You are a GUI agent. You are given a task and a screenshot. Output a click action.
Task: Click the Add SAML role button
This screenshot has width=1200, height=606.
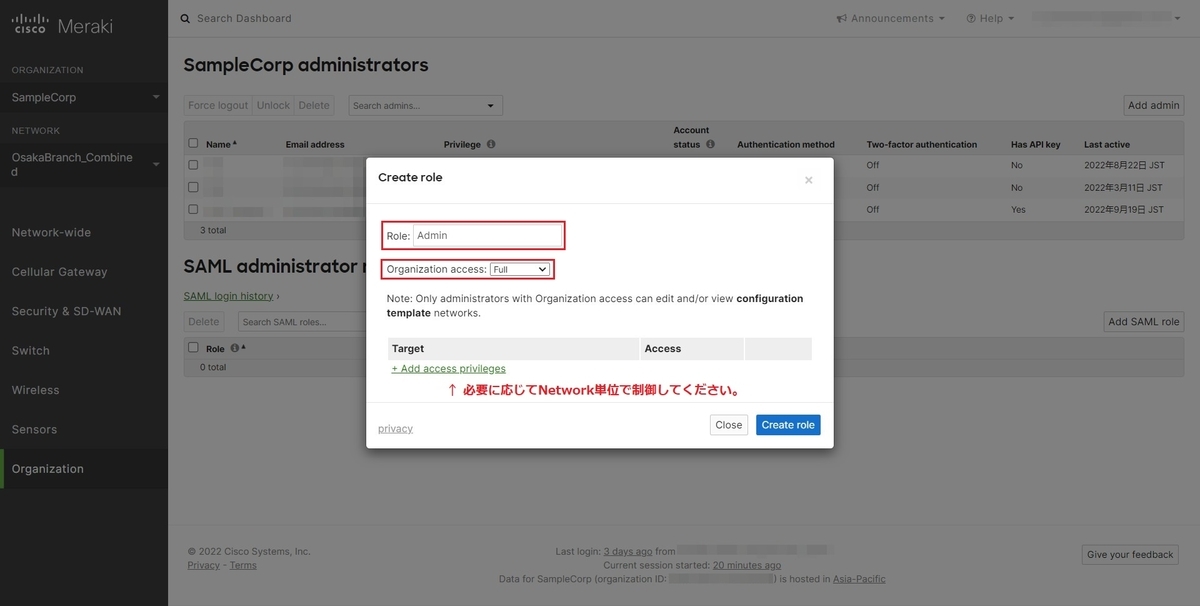(x=1144, y=322)
